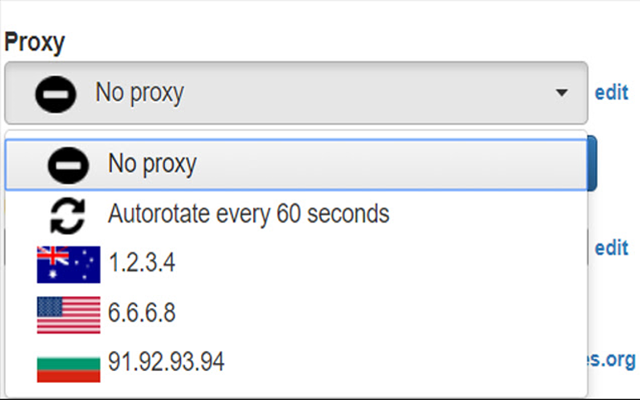Select the highlighted 'No proxy' option in the list
Viewport: 640px width, 400px height.
296,165
